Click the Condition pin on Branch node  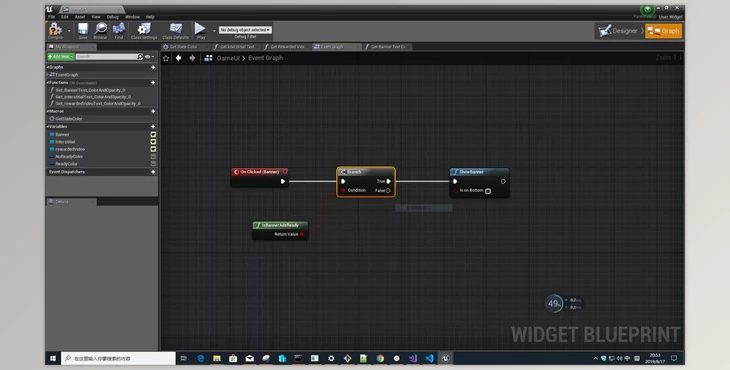[x=344, y=190]
